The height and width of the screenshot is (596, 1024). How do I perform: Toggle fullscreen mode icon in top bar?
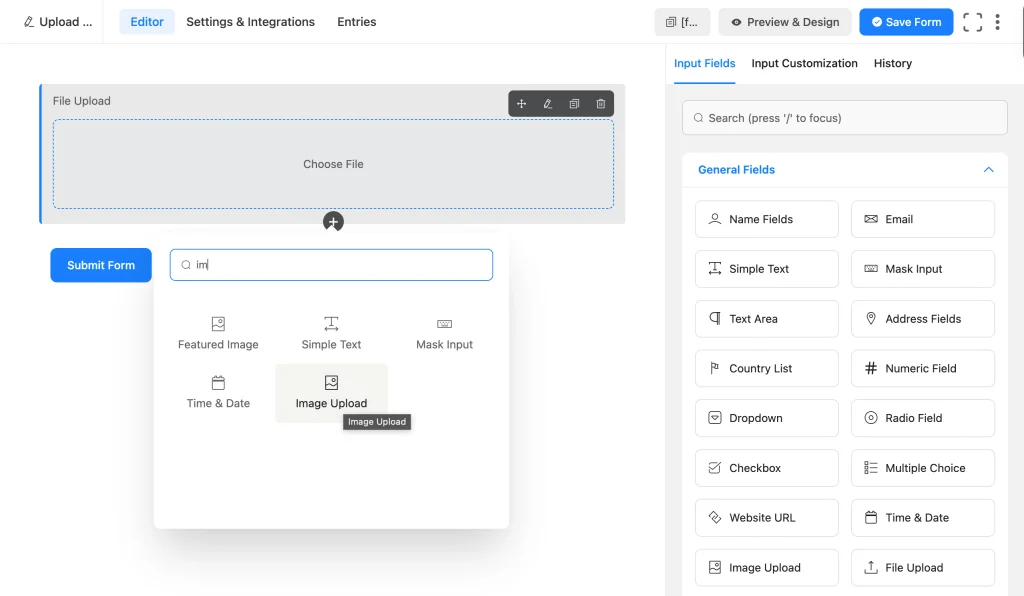(x=972, y=22)
